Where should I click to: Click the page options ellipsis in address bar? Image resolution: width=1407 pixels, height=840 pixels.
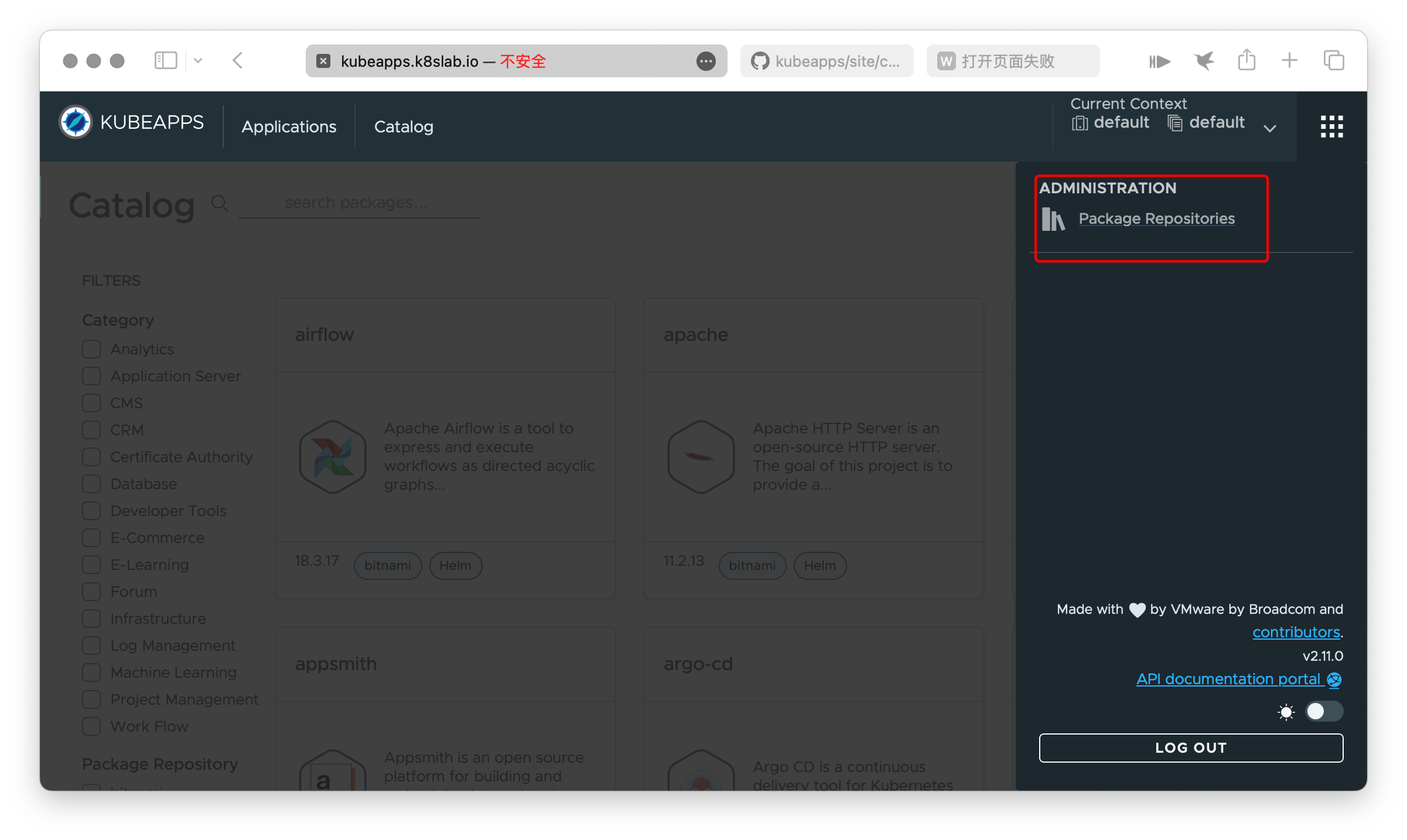coord(706,61)
